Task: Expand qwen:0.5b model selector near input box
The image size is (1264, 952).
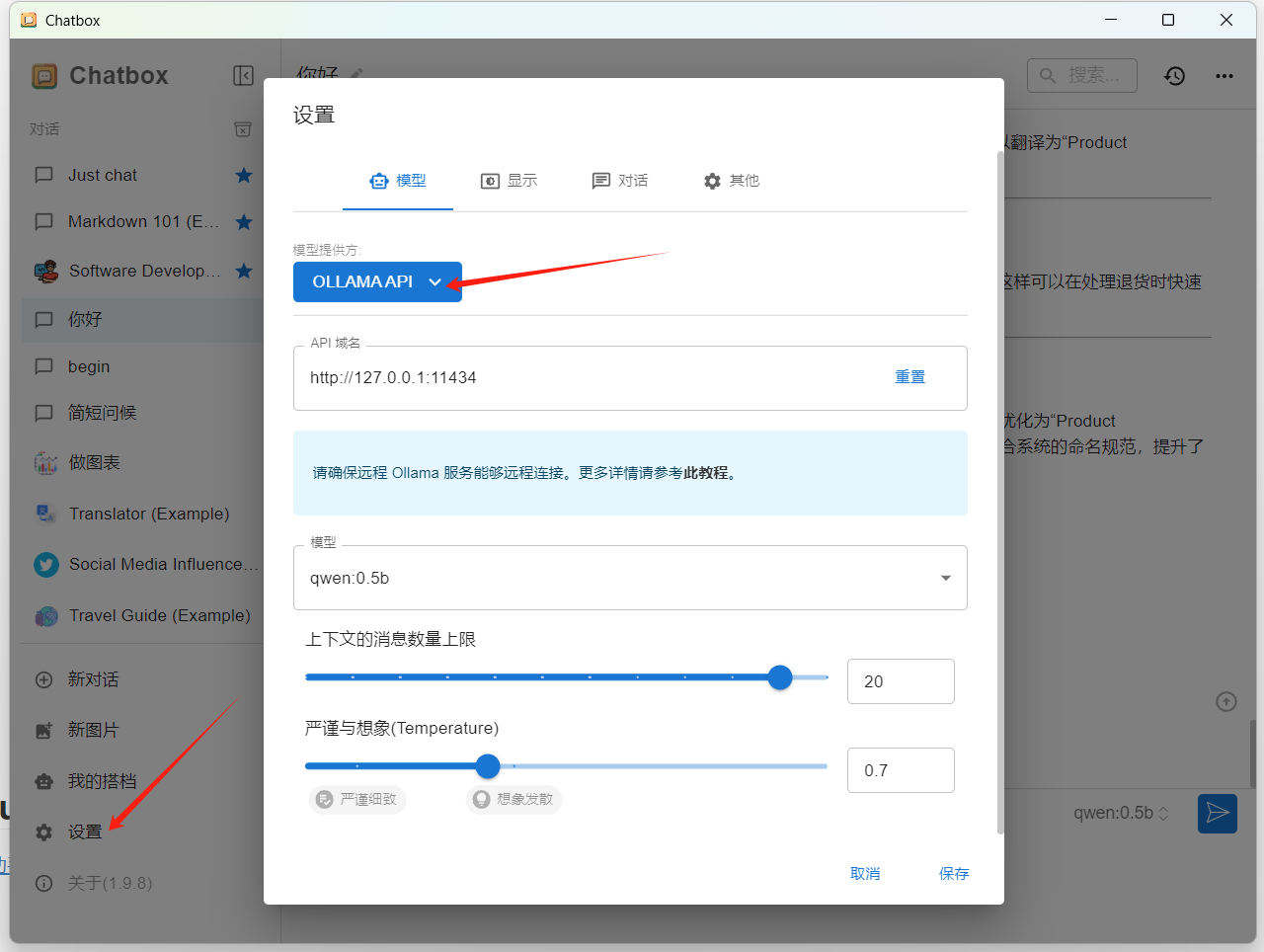Action: (1122, 813)
